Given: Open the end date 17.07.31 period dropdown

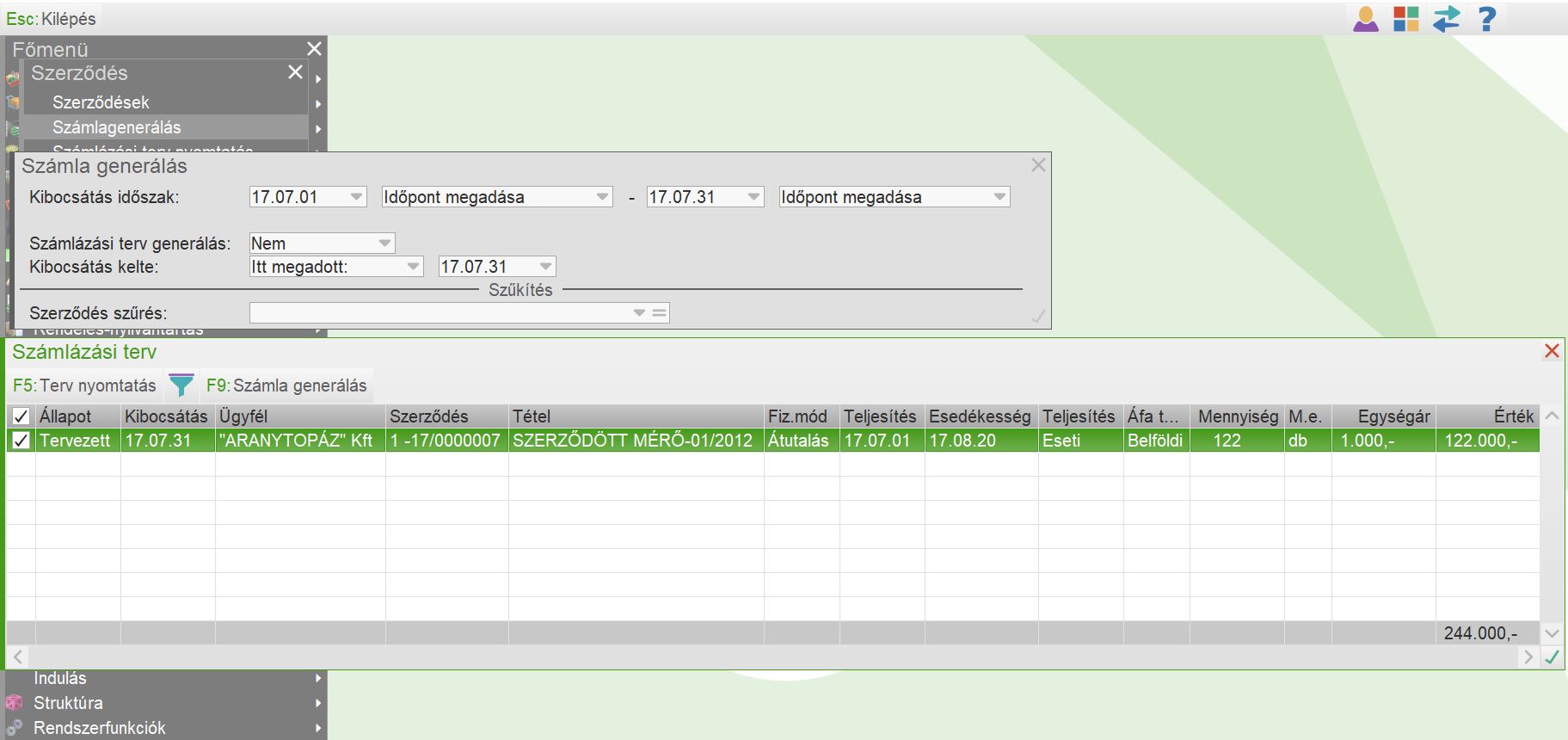Looking at the screenshot, I should pos(753,197).
